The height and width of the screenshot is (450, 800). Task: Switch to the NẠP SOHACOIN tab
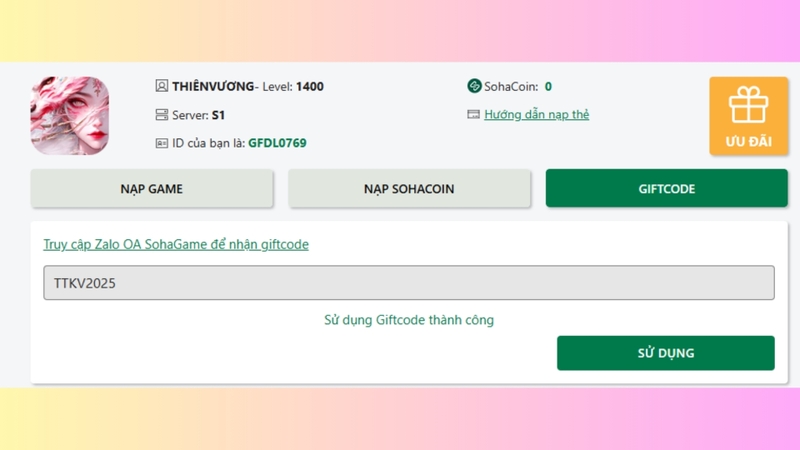click(409, 189)
